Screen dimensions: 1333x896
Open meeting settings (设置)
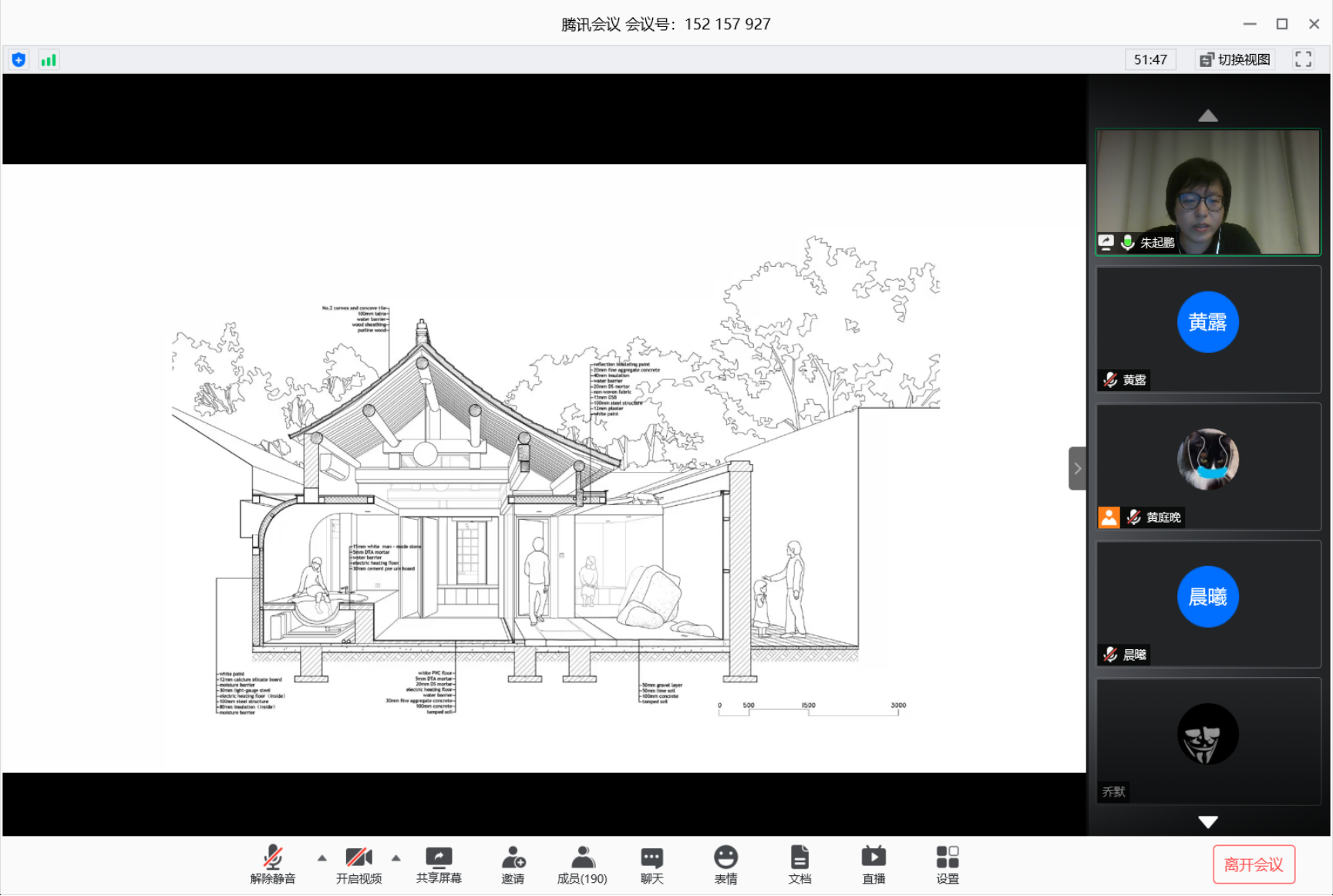[948, 858]
